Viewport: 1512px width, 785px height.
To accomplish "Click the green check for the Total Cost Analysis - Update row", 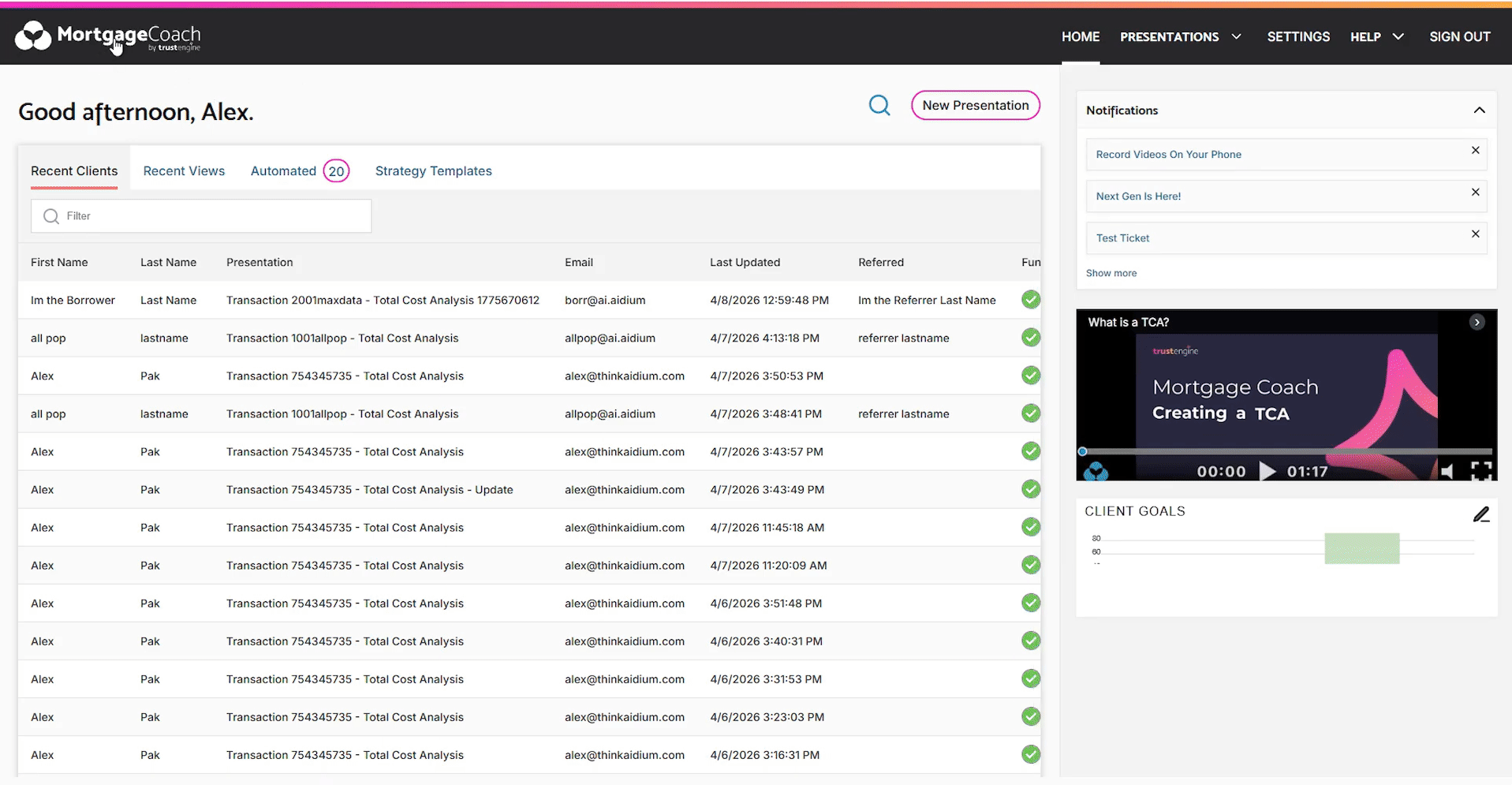I will pos(1030,489).
